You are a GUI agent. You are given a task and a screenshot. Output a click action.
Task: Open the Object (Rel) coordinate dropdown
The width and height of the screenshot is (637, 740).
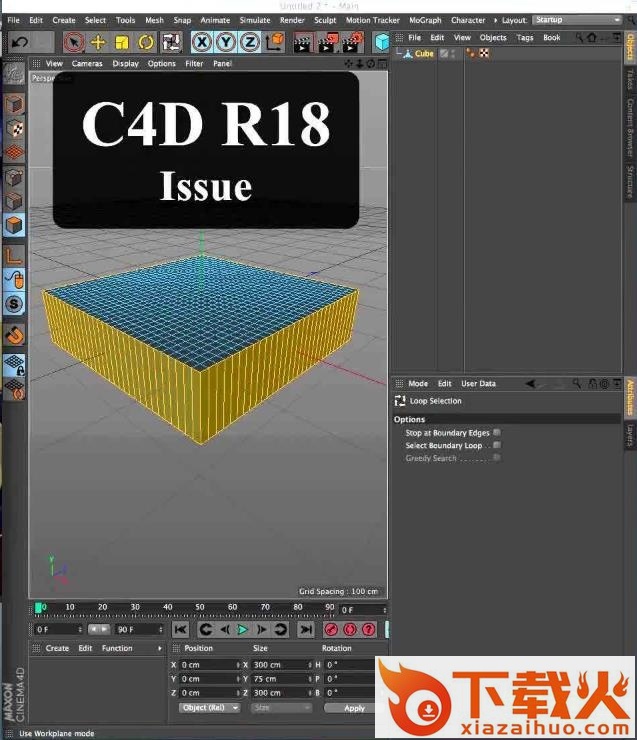(x=210, y=708)
